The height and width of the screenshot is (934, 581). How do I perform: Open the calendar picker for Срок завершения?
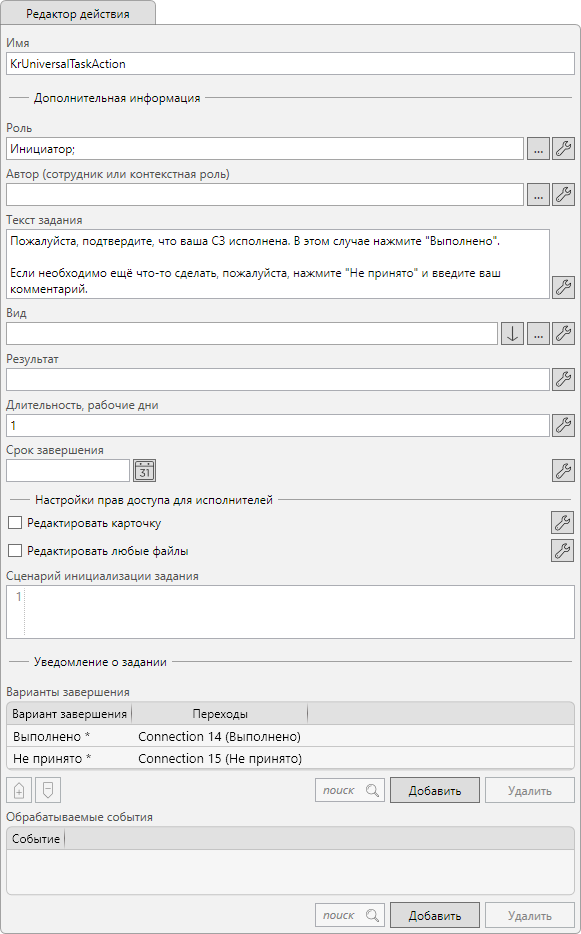[x=144, y=471]
